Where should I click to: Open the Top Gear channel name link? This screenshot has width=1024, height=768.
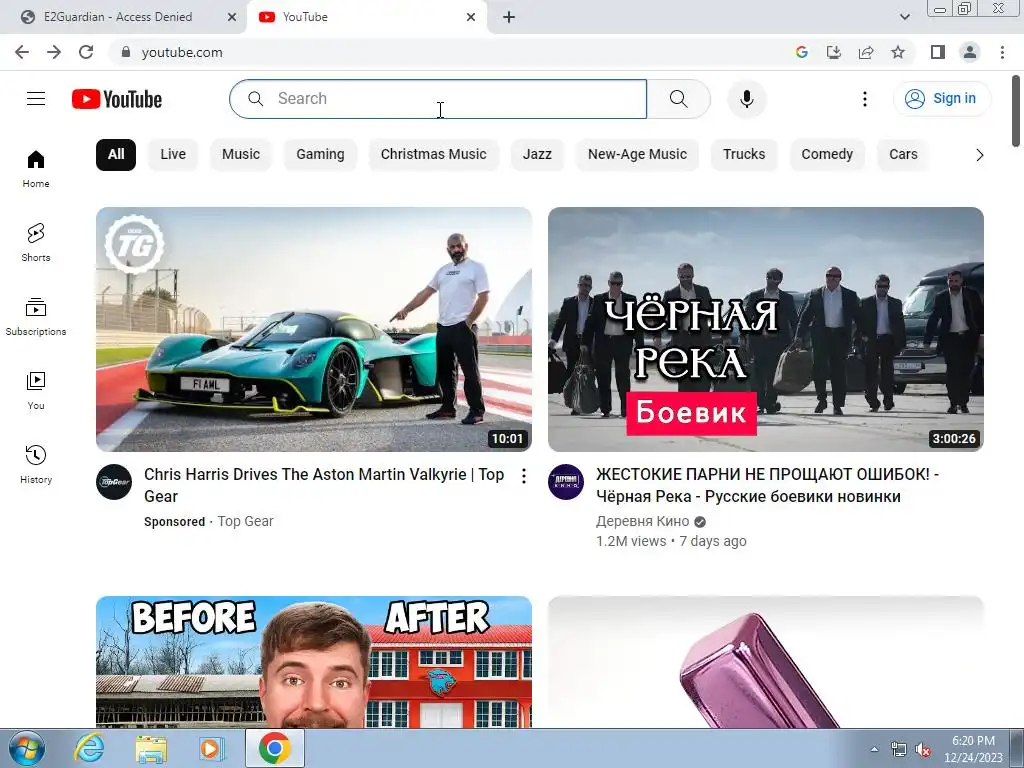point(245,521)
